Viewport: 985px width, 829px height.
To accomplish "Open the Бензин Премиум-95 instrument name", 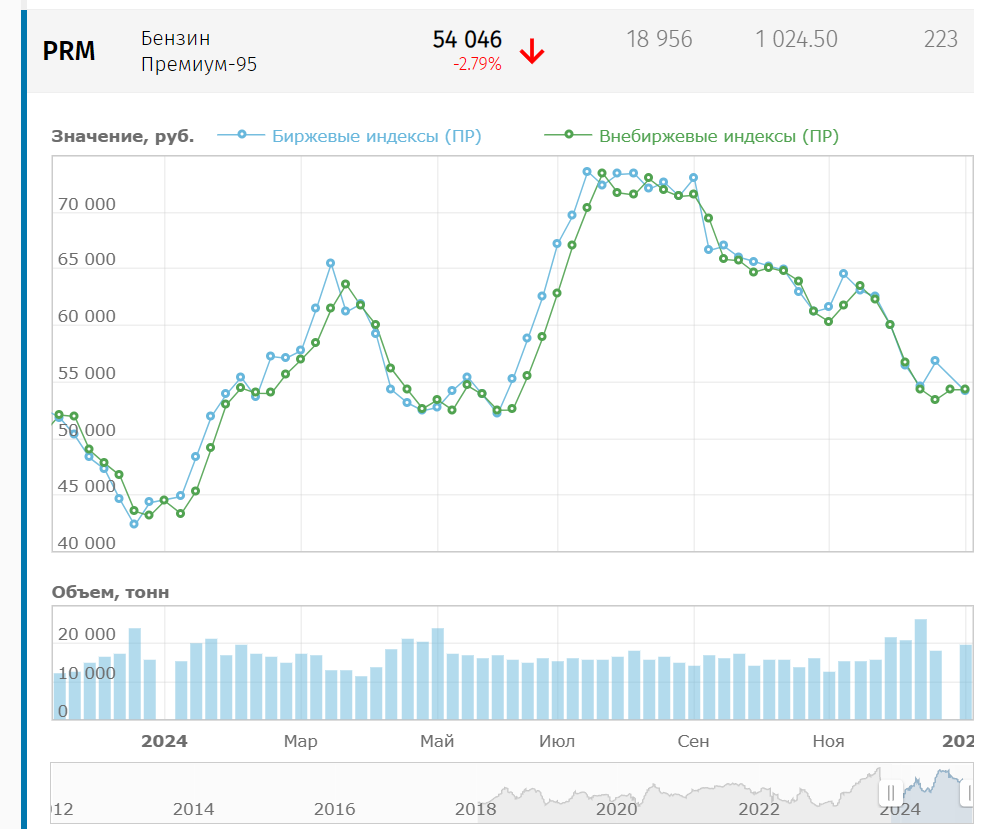I will coord(198,52).
